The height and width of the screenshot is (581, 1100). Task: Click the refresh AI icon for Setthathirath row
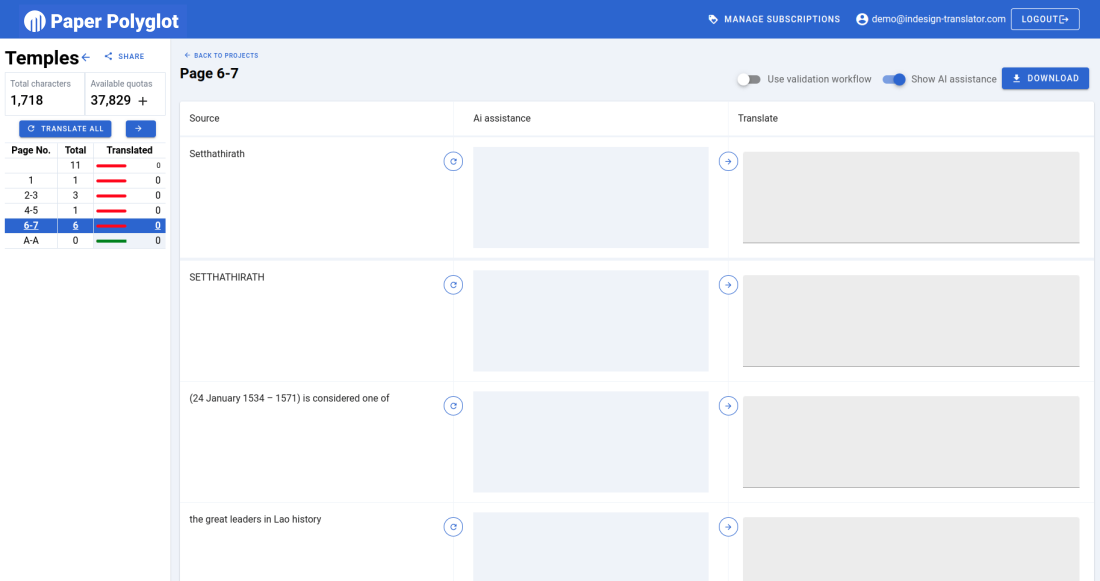click(x=453, y=161)
